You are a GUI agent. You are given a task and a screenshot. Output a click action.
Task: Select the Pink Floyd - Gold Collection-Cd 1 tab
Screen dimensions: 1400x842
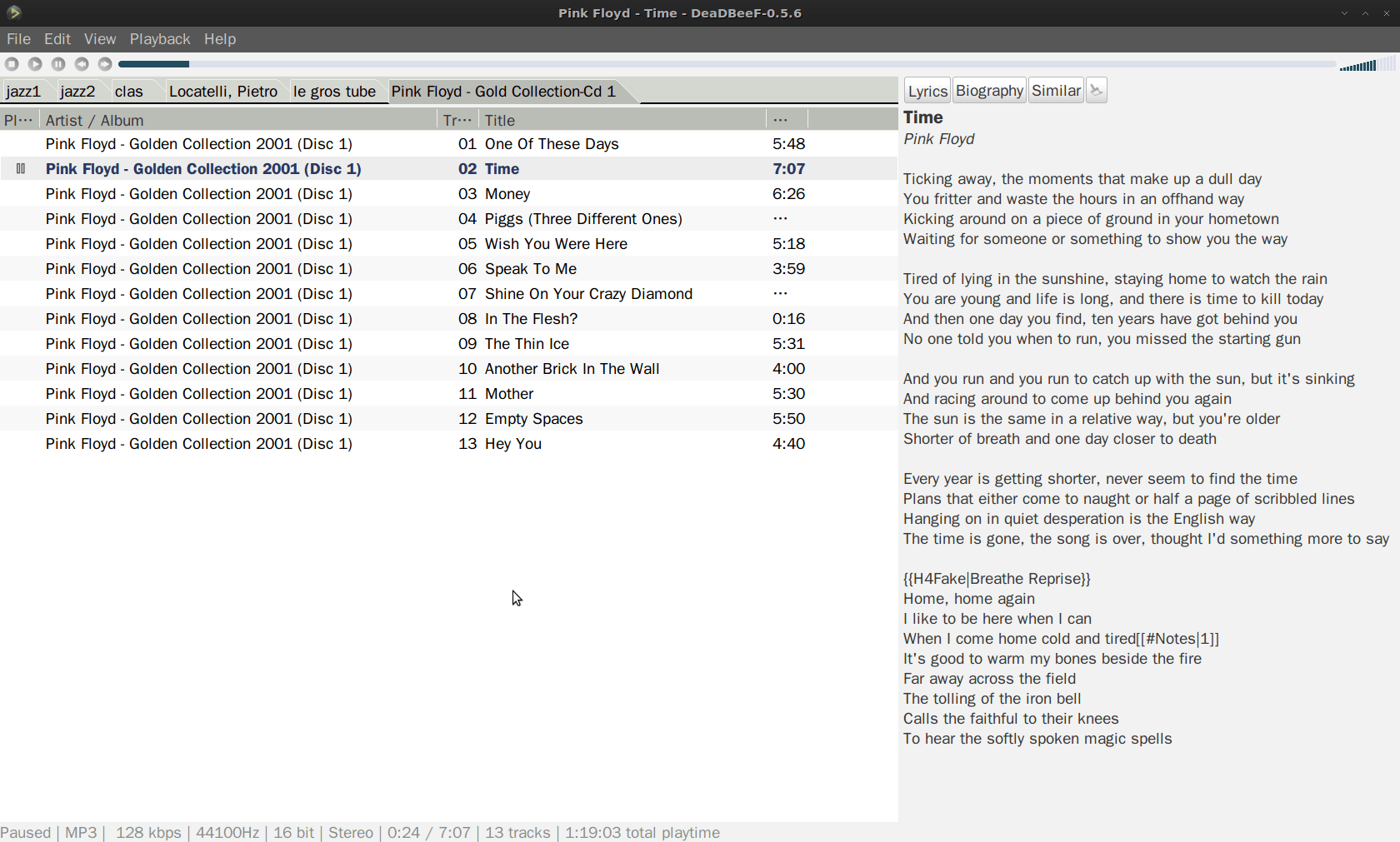[x=504, y=92]
